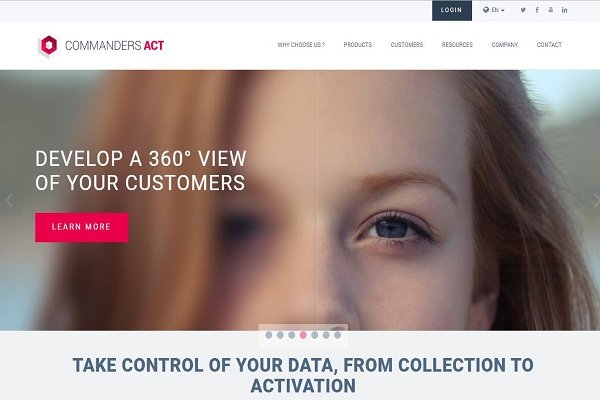The height and width of the screenshot is (400, 600).
Task: Click the Login button
Action: [452, 10]
